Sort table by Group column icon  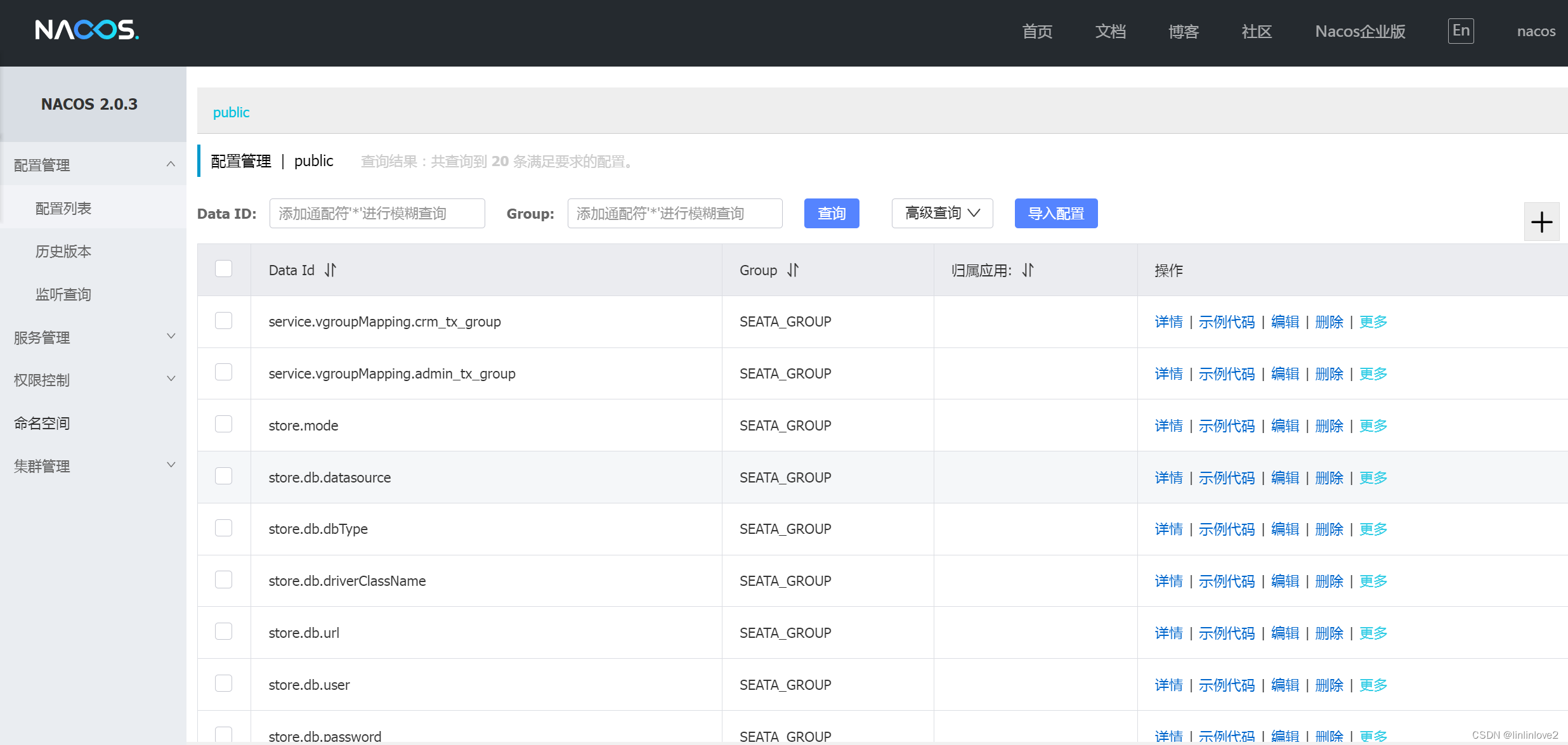click(x=793, y=270)
